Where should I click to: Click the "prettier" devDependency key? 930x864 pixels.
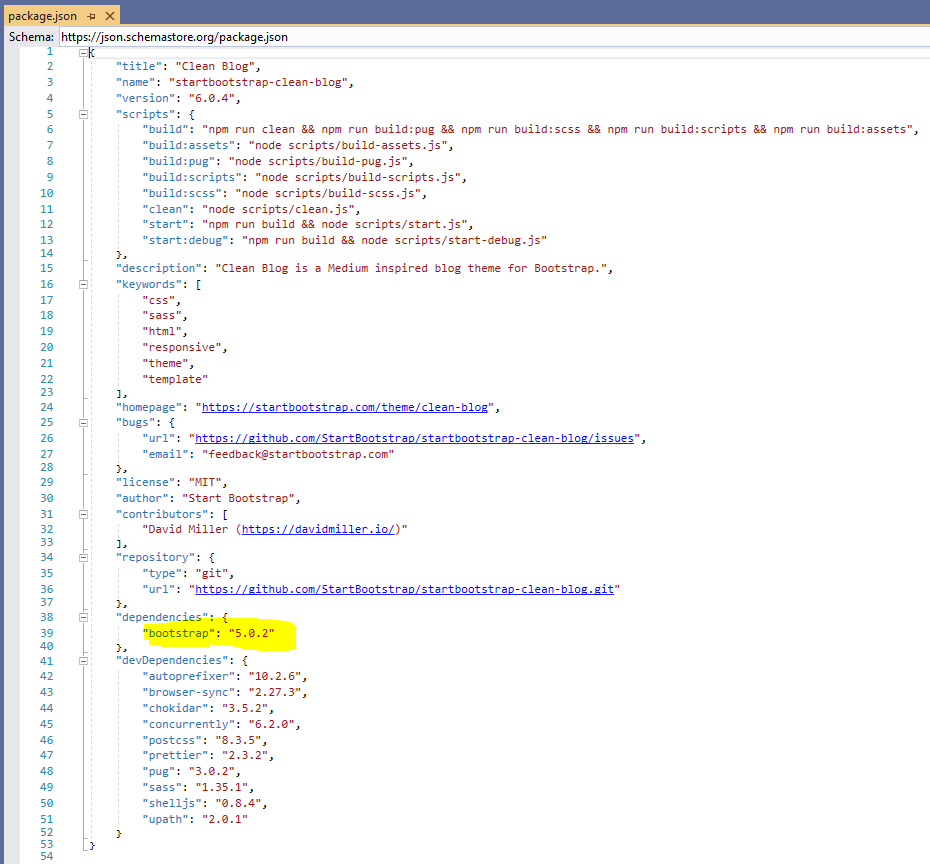tap(176, 755)
